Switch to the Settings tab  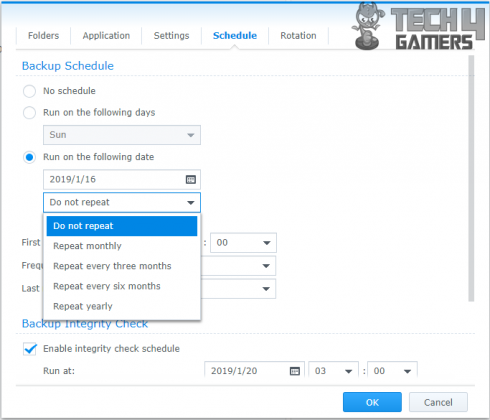pos(171,36)
